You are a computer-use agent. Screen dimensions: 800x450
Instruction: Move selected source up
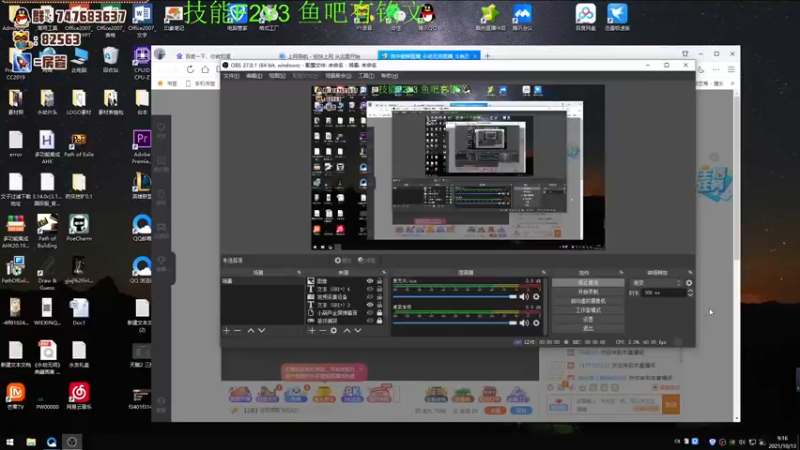click(x=347, y=331)
